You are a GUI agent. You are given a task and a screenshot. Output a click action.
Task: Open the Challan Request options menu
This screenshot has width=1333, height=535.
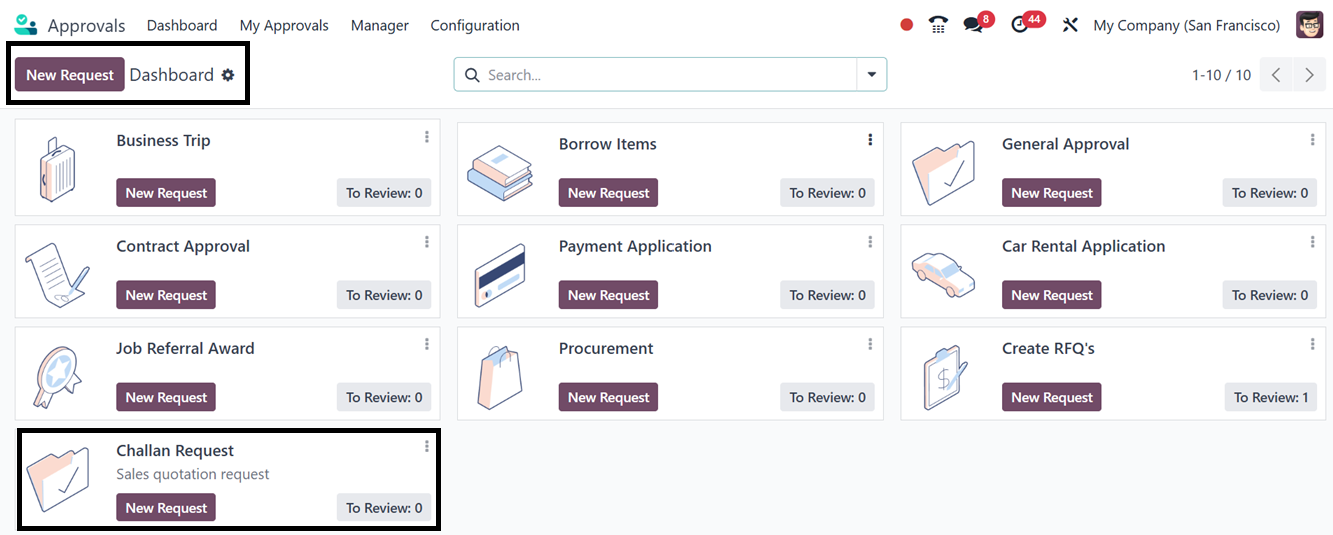pos(427,447)
